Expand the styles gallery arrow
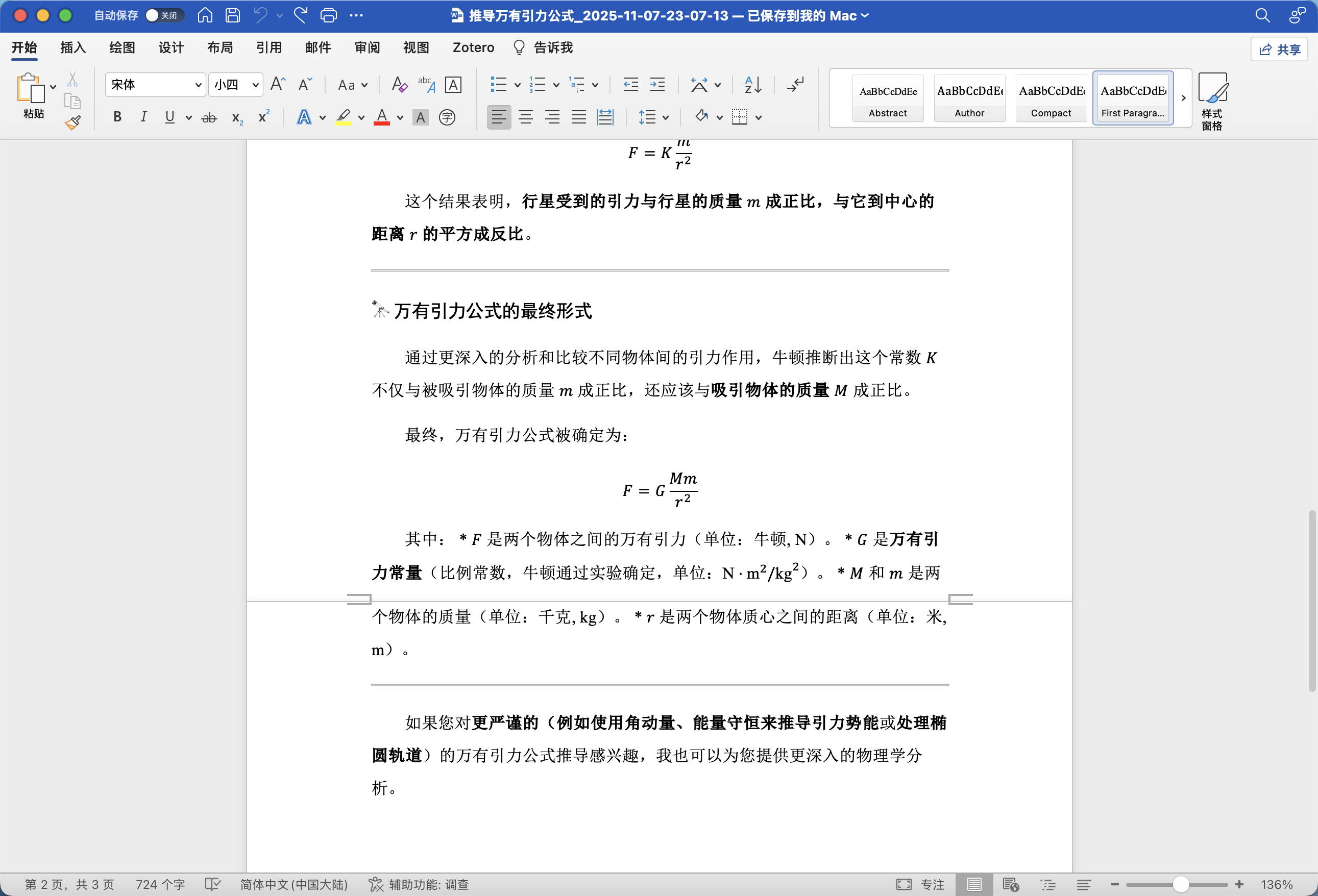Screen dimensions: 1318x896 [1183, 98]
